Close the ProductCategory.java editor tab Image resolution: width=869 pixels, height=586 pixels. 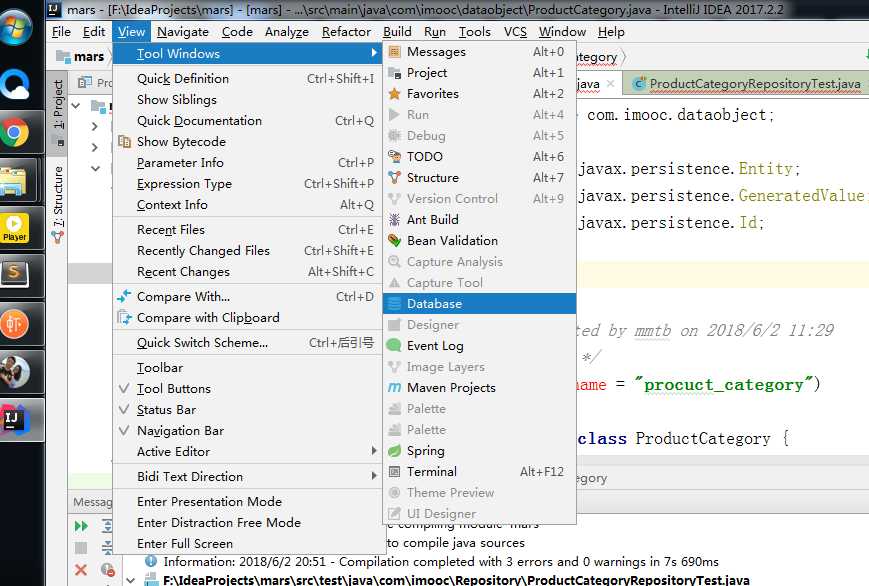click(x=611, y=84)
